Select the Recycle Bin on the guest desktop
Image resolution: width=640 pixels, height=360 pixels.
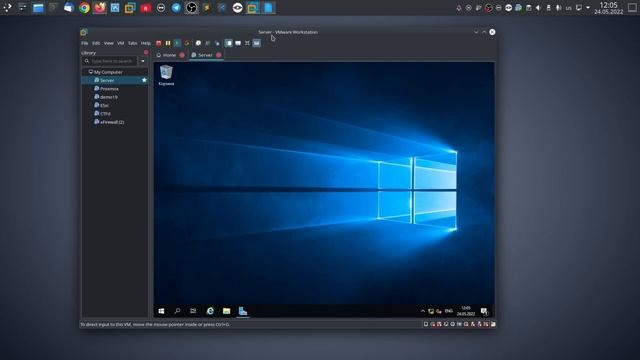(x=166, y=75)
